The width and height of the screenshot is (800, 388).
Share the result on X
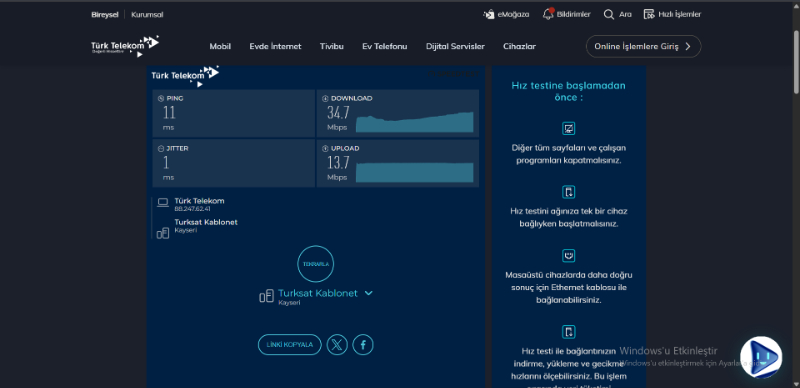pyautogui.click(x=337, y=345)
